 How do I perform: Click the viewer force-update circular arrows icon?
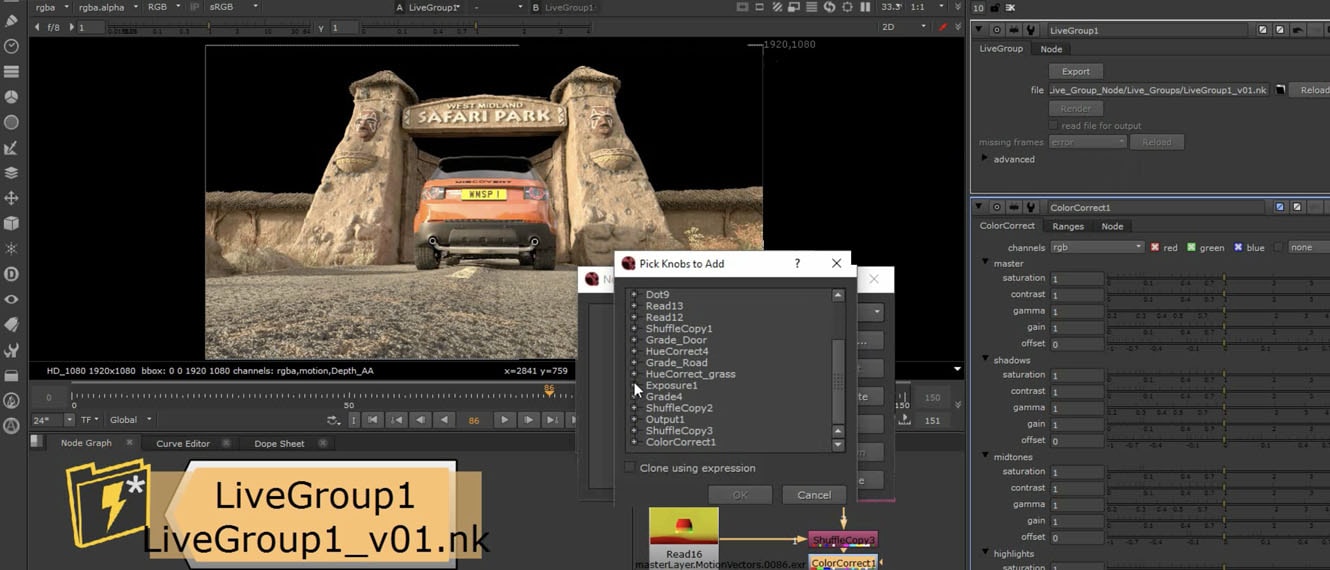829,7
